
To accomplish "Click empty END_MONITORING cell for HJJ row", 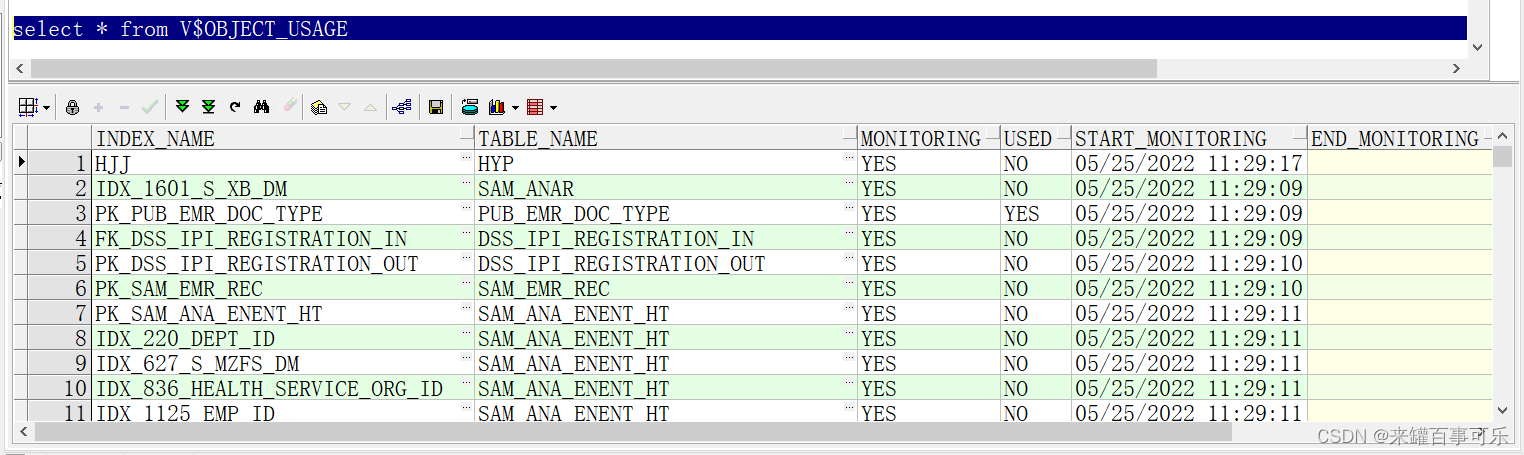I will pos(1400,163).
